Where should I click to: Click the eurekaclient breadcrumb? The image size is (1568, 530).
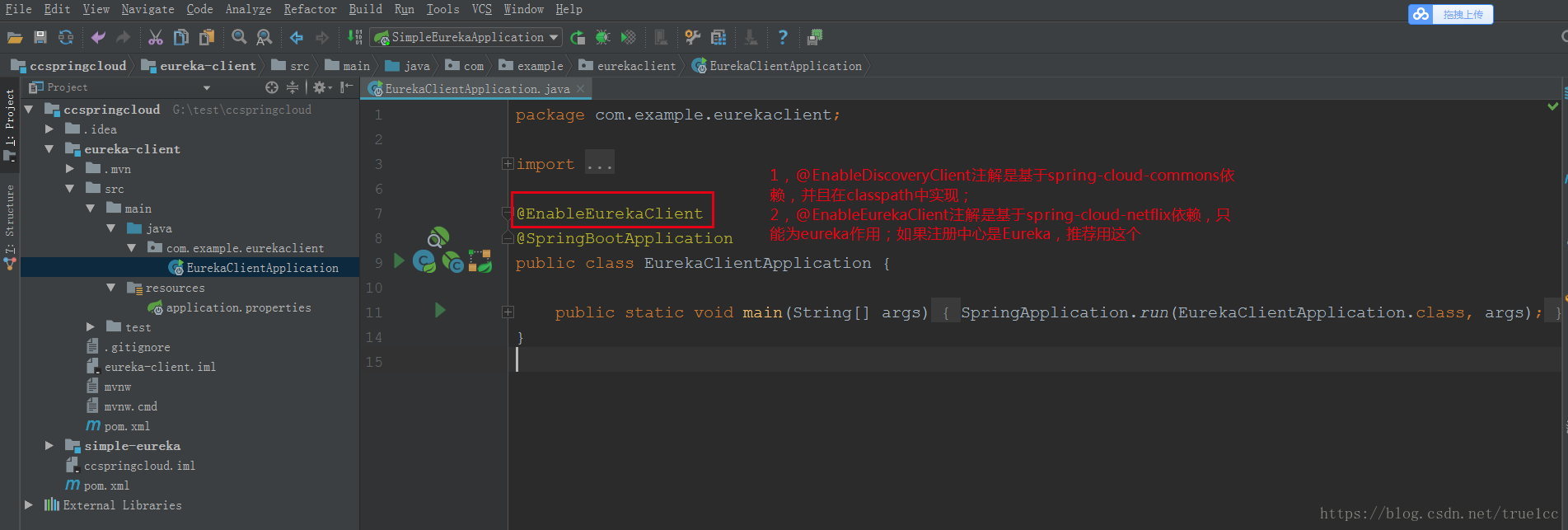628,66
